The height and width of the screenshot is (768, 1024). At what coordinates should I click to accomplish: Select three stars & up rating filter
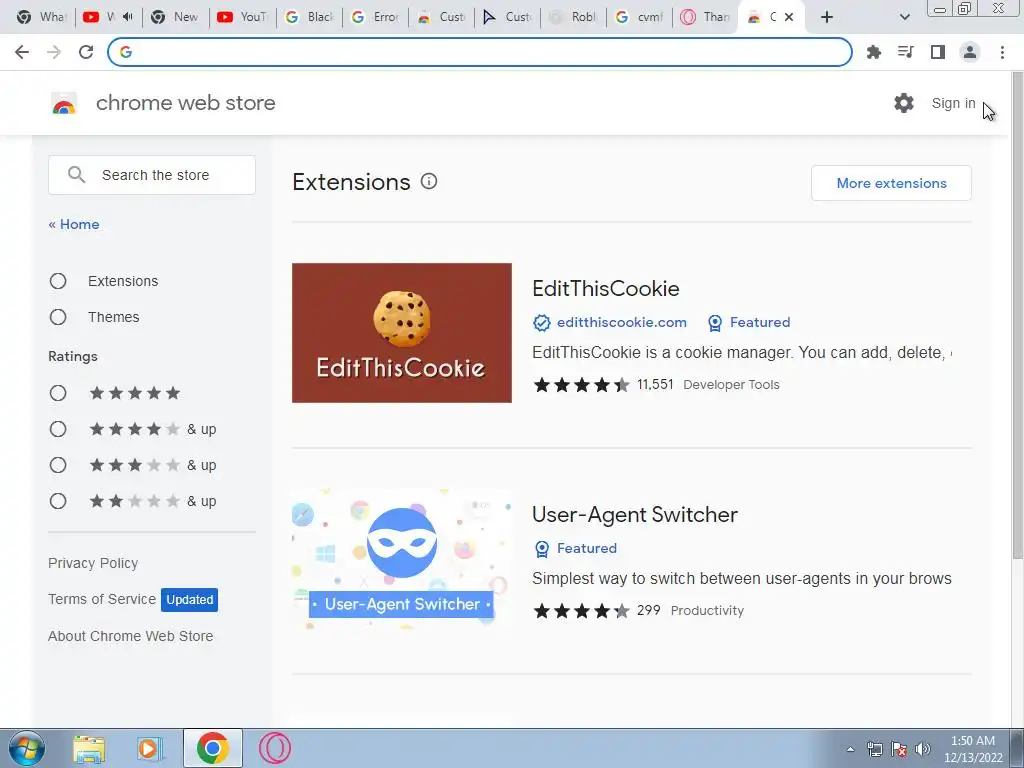click(58, 465)
